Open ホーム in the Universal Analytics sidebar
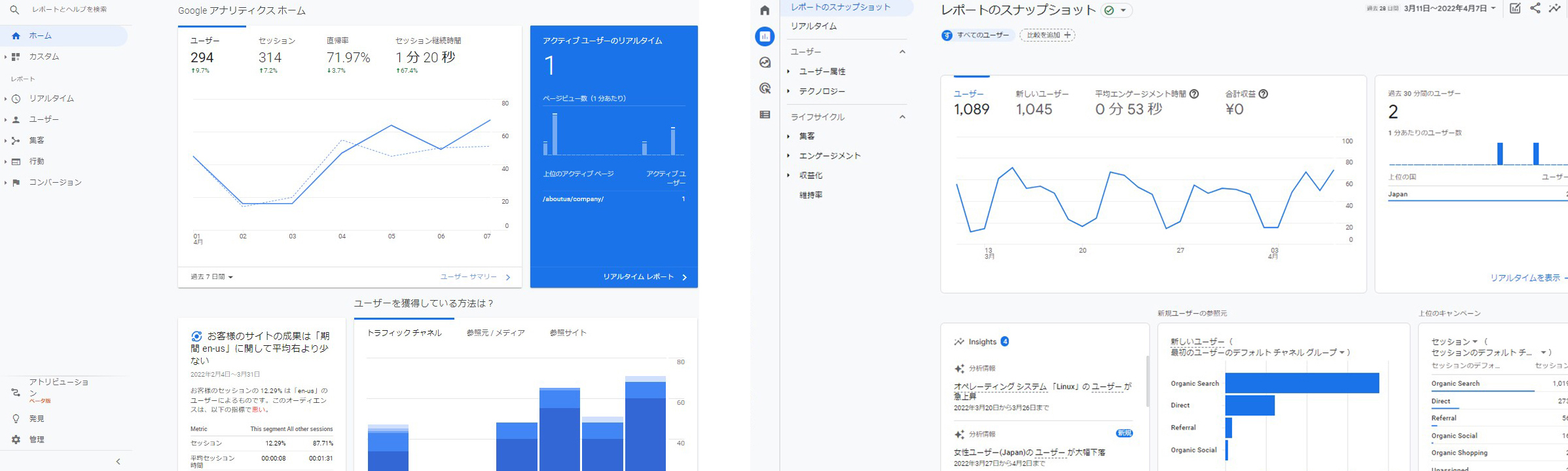Screen dimensions: 1568x471 (64, 36)
